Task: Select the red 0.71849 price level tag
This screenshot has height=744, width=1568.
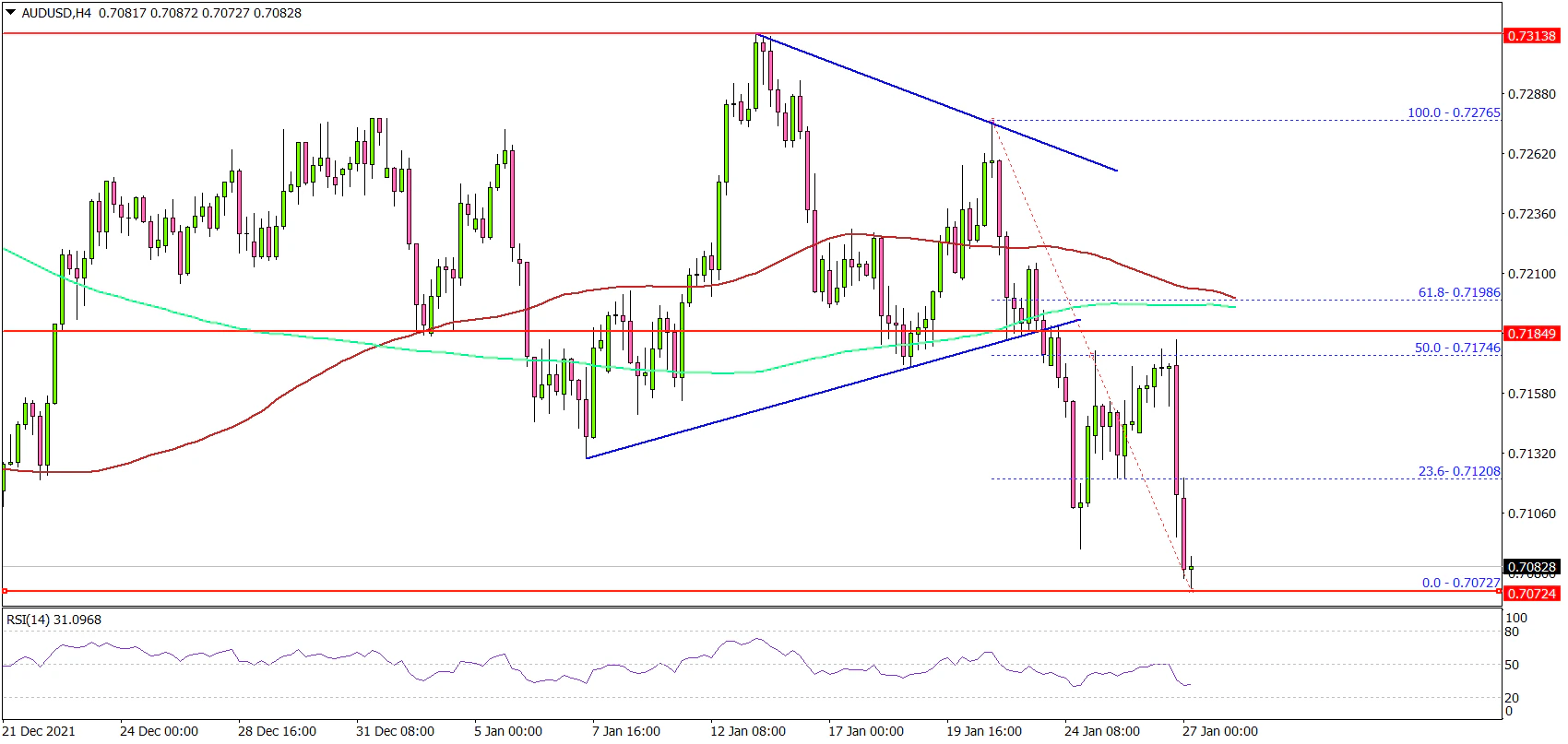Action: pyautogui.click(x=1531, y=333)
